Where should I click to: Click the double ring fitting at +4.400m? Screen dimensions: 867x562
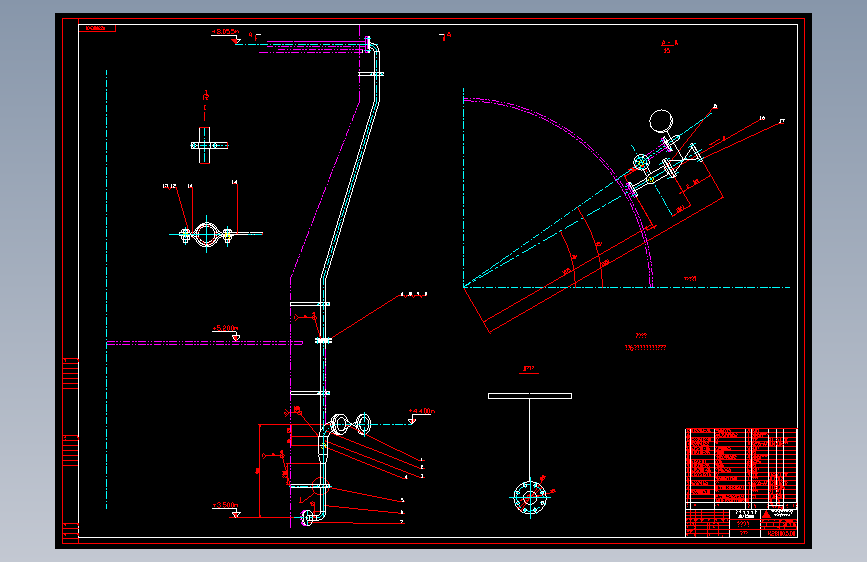tap(351, 424)
